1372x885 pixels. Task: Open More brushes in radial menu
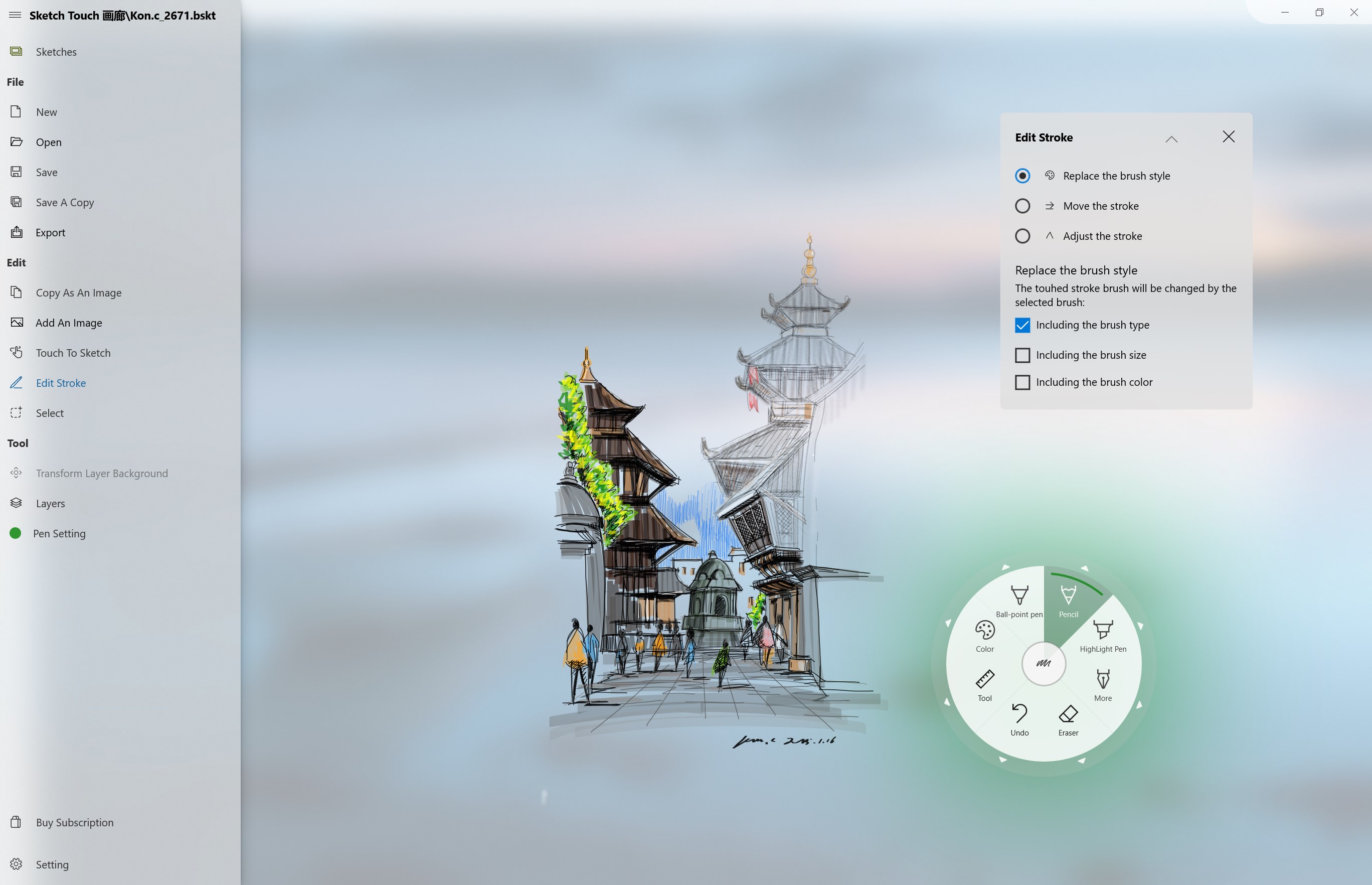tap(1103, 683)
